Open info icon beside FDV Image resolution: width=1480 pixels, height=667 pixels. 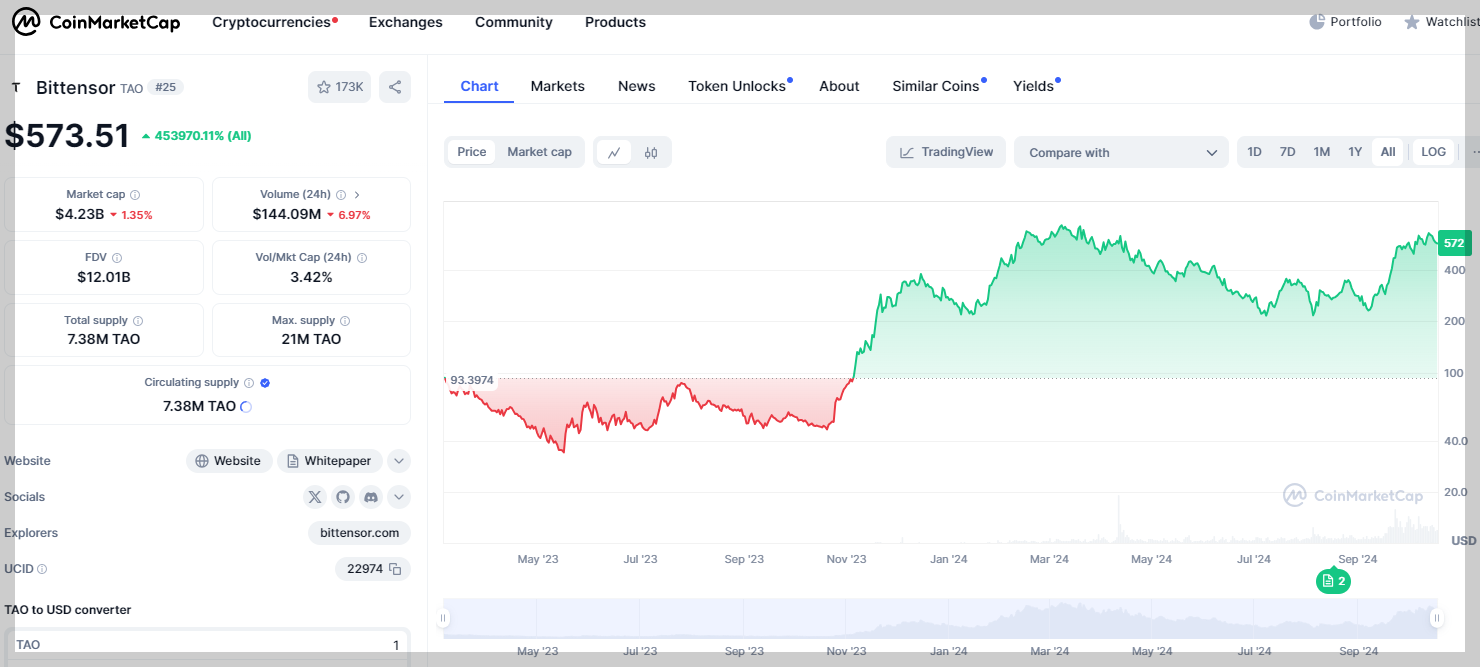[117, 258]
